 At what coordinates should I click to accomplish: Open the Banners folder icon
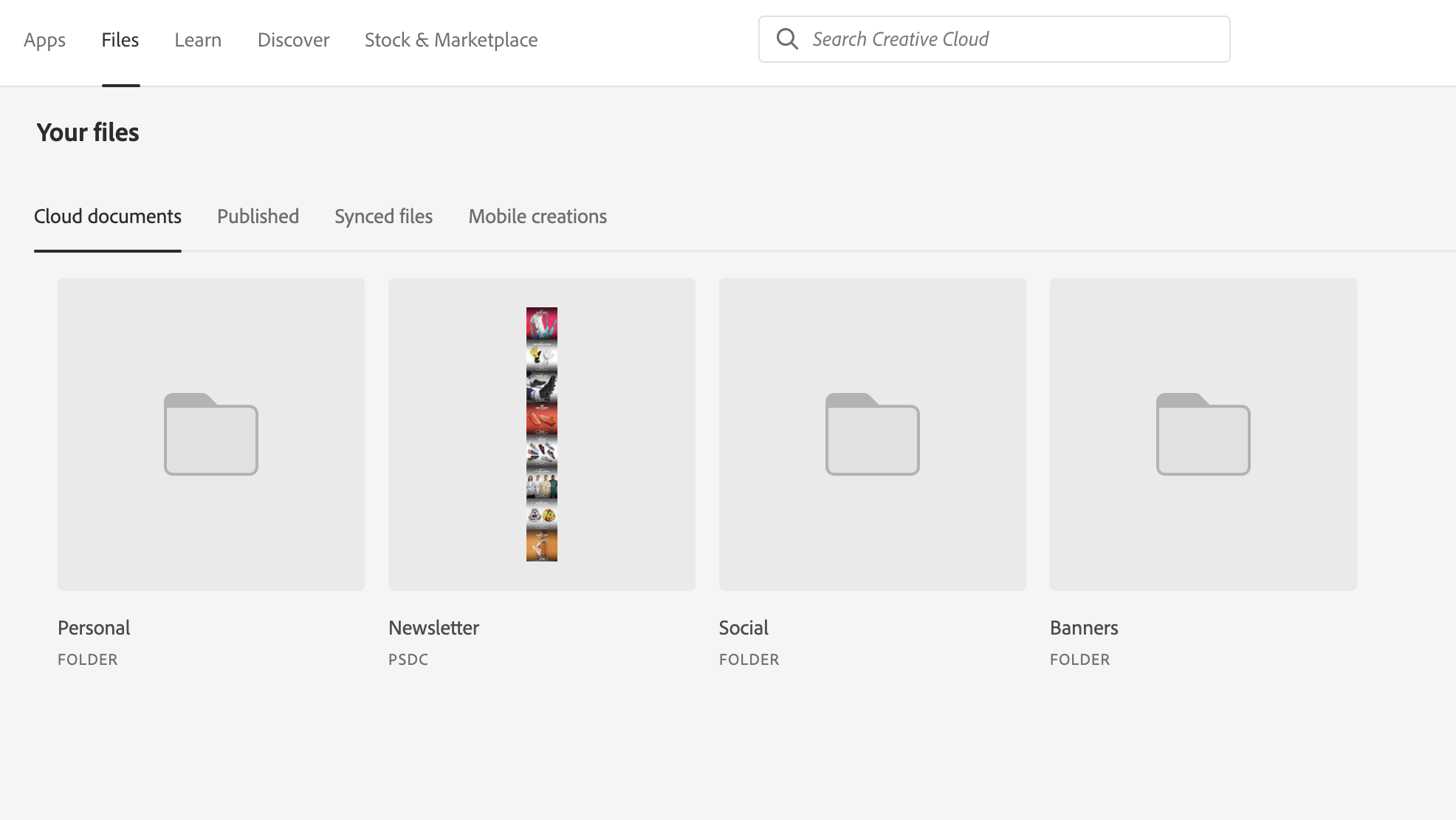coord(1203,434)
